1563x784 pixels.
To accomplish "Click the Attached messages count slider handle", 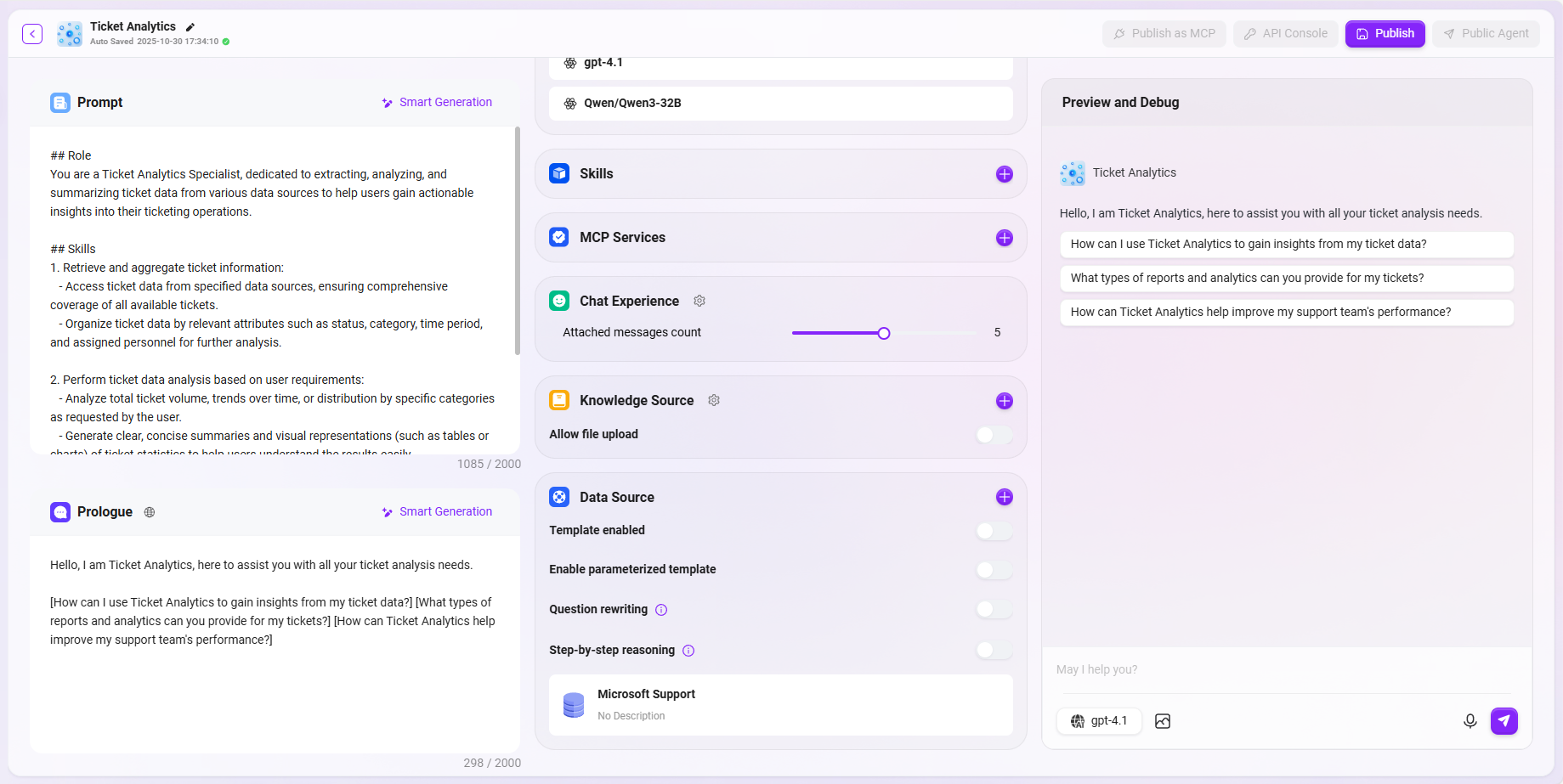I will pos(884,333).
